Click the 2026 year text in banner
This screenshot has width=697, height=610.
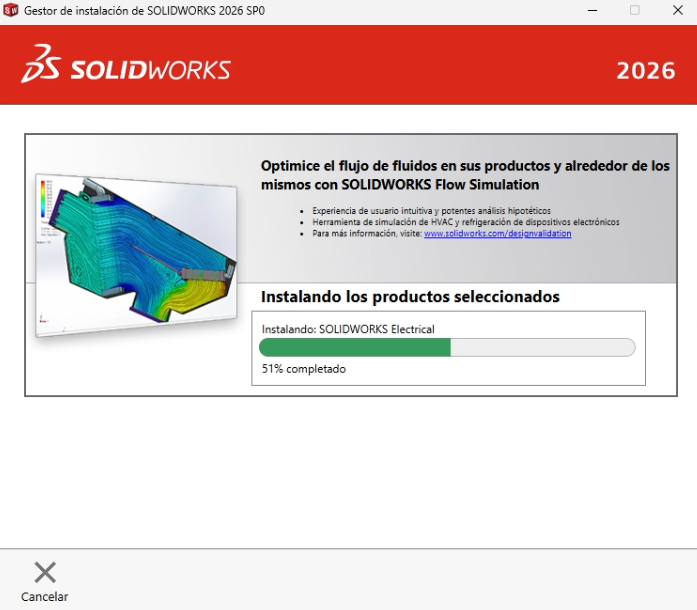tap(645, 71)
